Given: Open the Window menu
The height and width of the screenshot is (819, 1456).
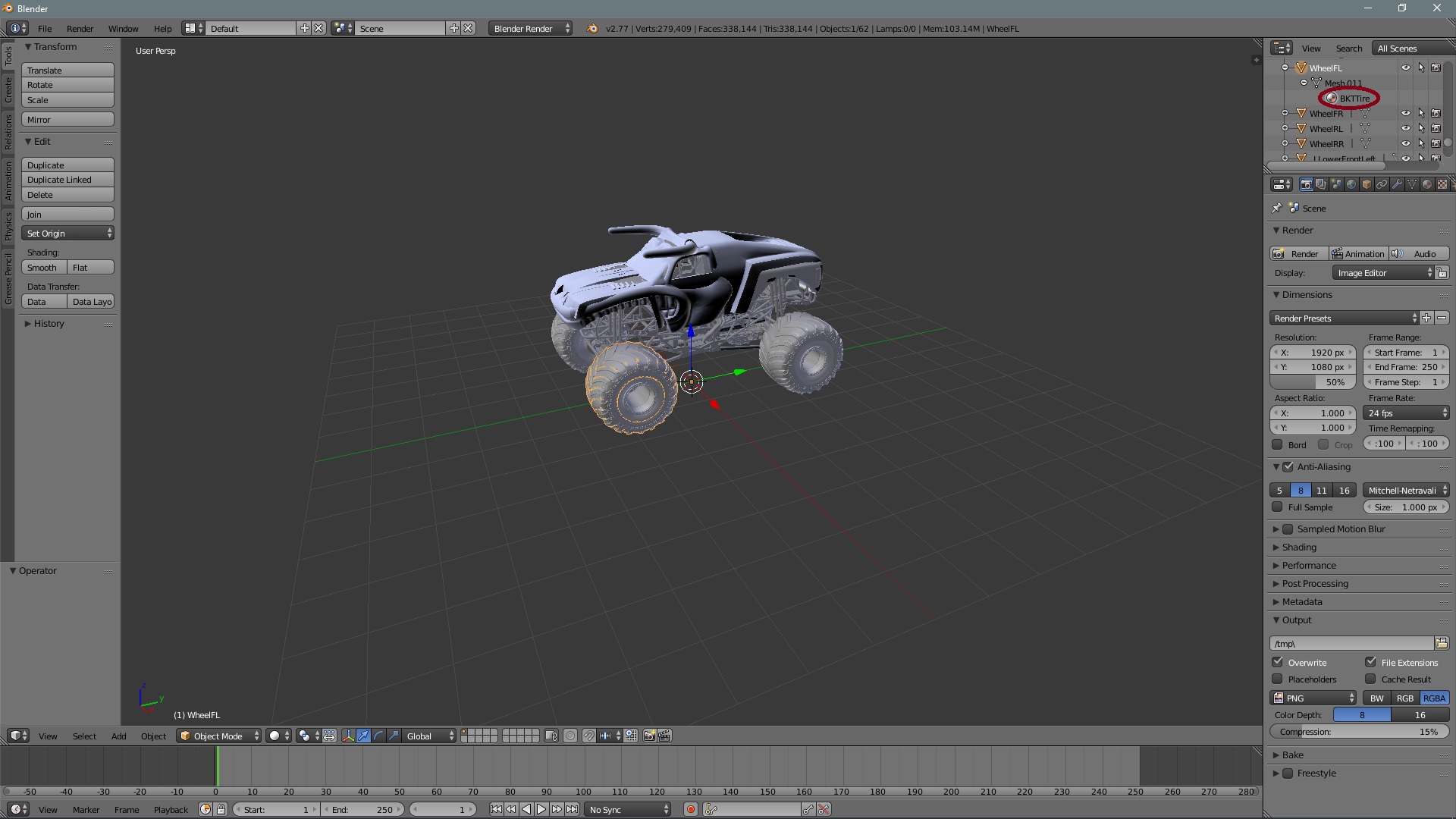Looking at the screenshot, I should 123,29.
